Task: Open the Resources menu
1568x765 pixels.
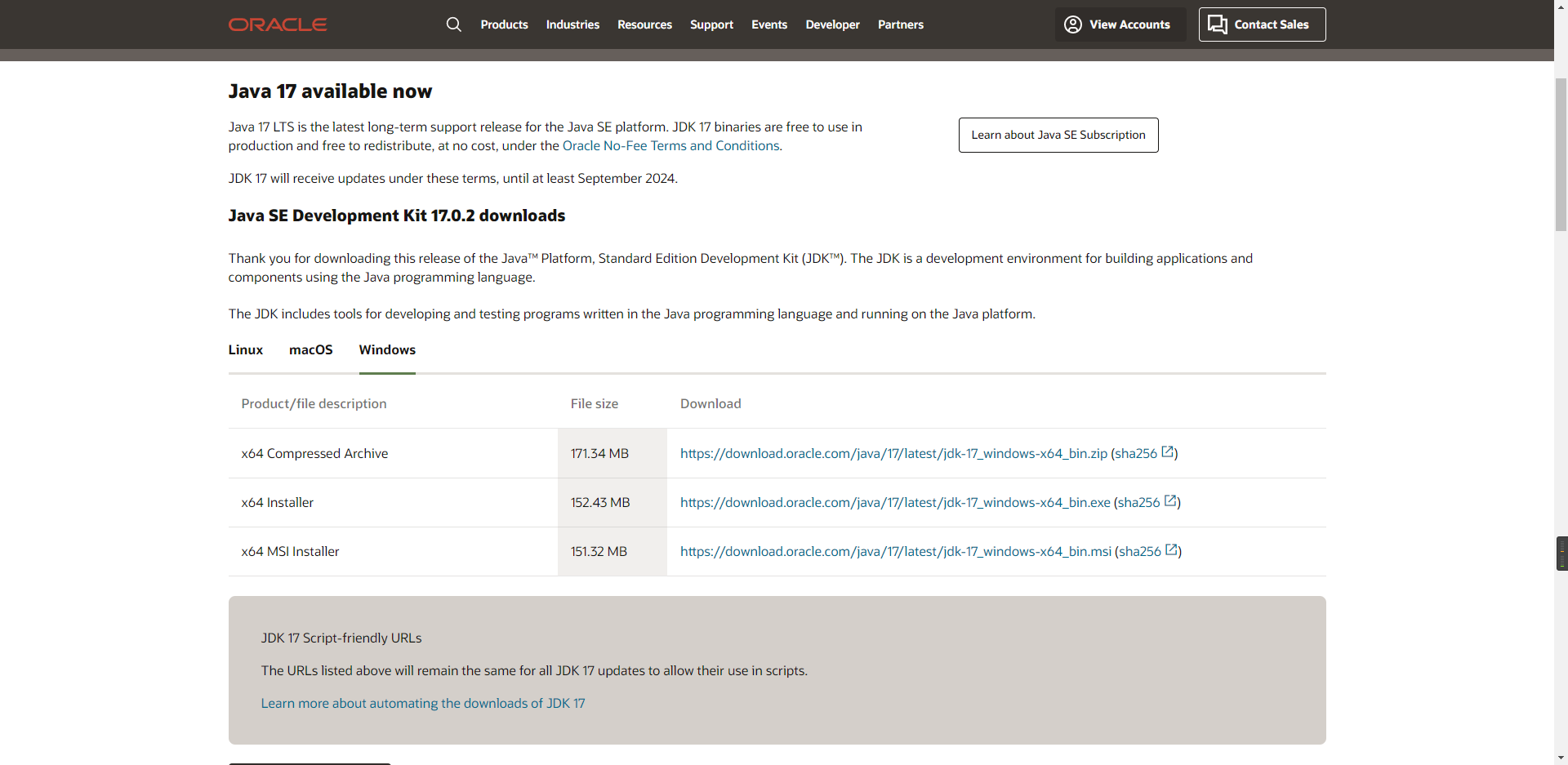Action: (x=644, y=24)
